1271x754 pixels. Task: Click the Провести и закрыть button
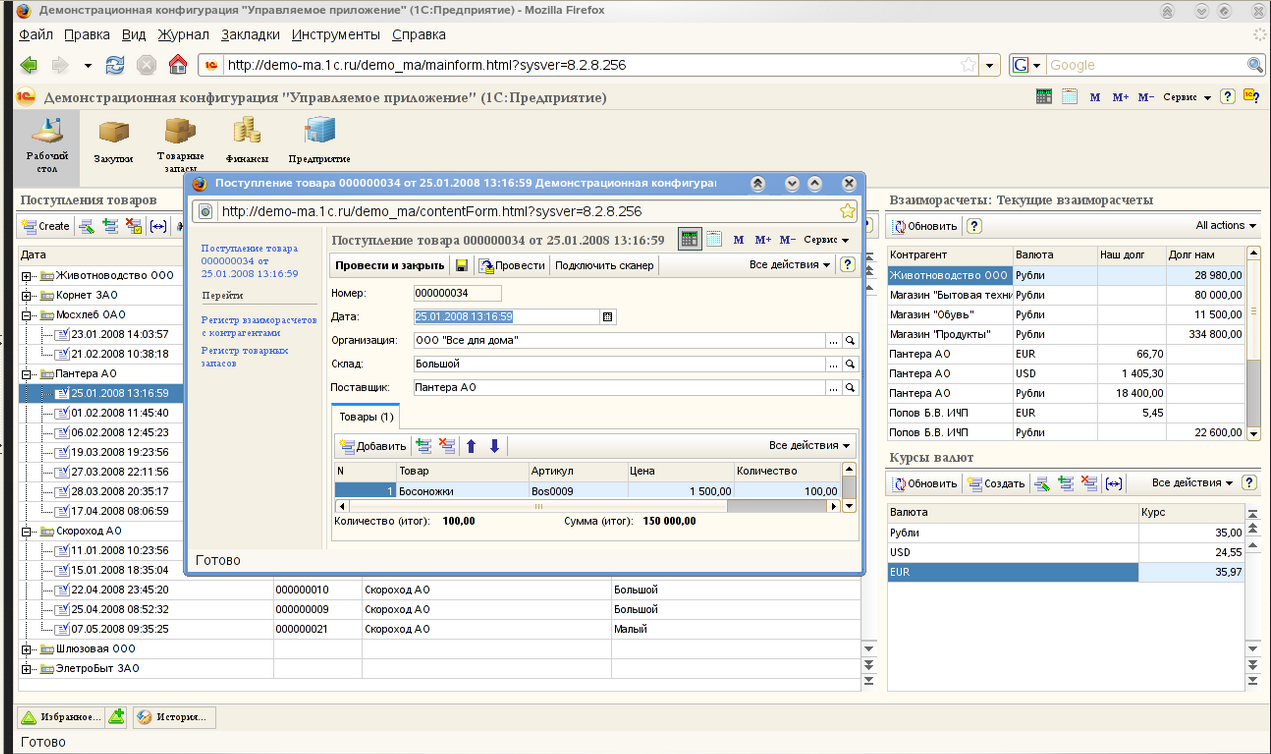click(390, 265)
